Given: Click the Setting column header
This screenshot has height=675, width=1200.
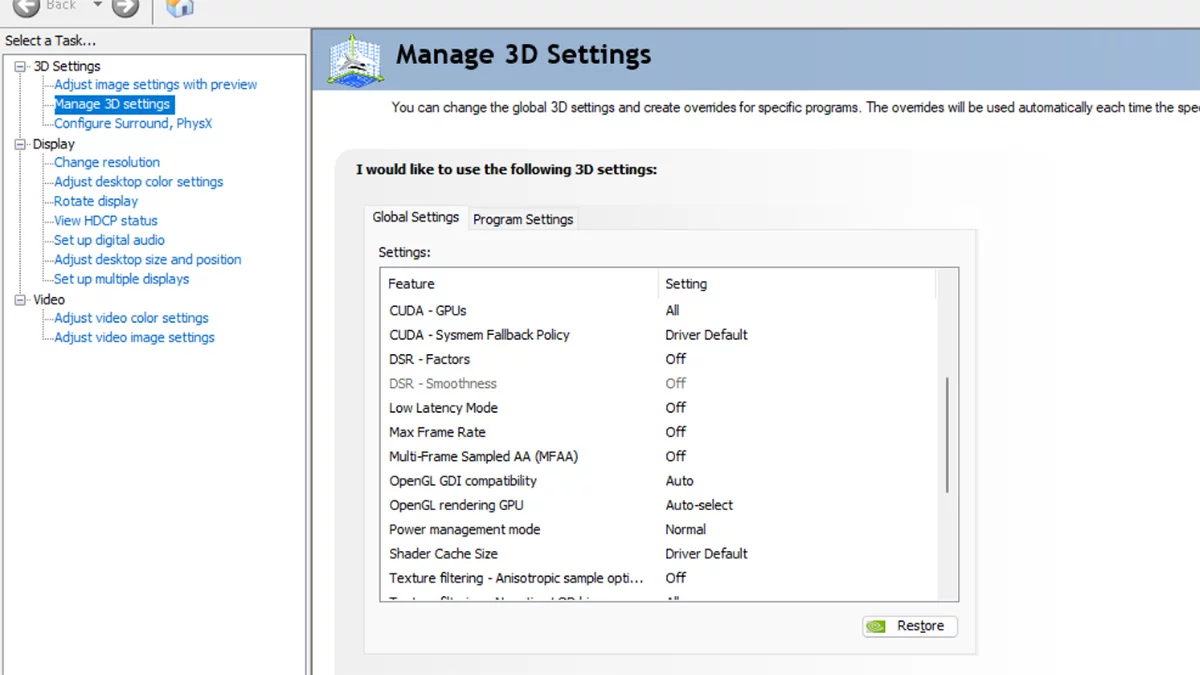Looking at the screenshot, I should (x=796, y=284).
